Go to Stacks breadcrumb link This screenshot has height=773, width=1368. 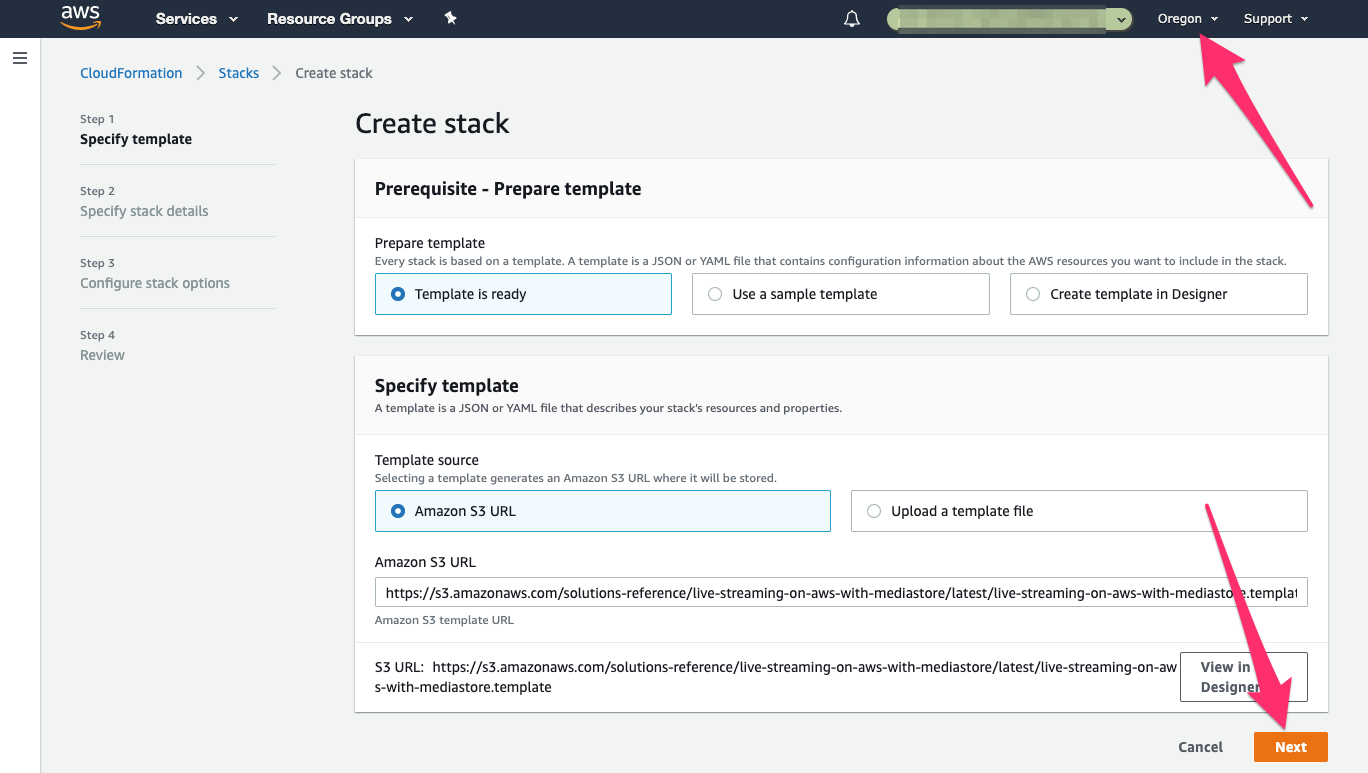pyautogui.click(x=239, y=73)
